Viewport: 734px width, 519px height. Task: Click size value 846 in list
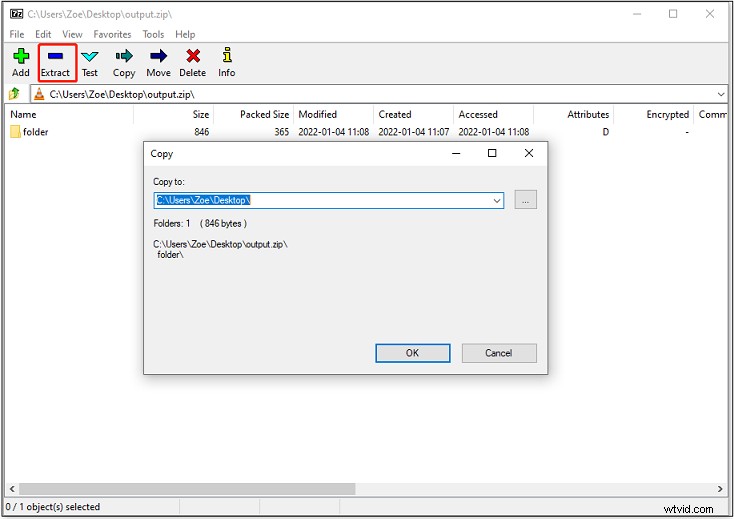pyautogui.click(x=202, y=132)
